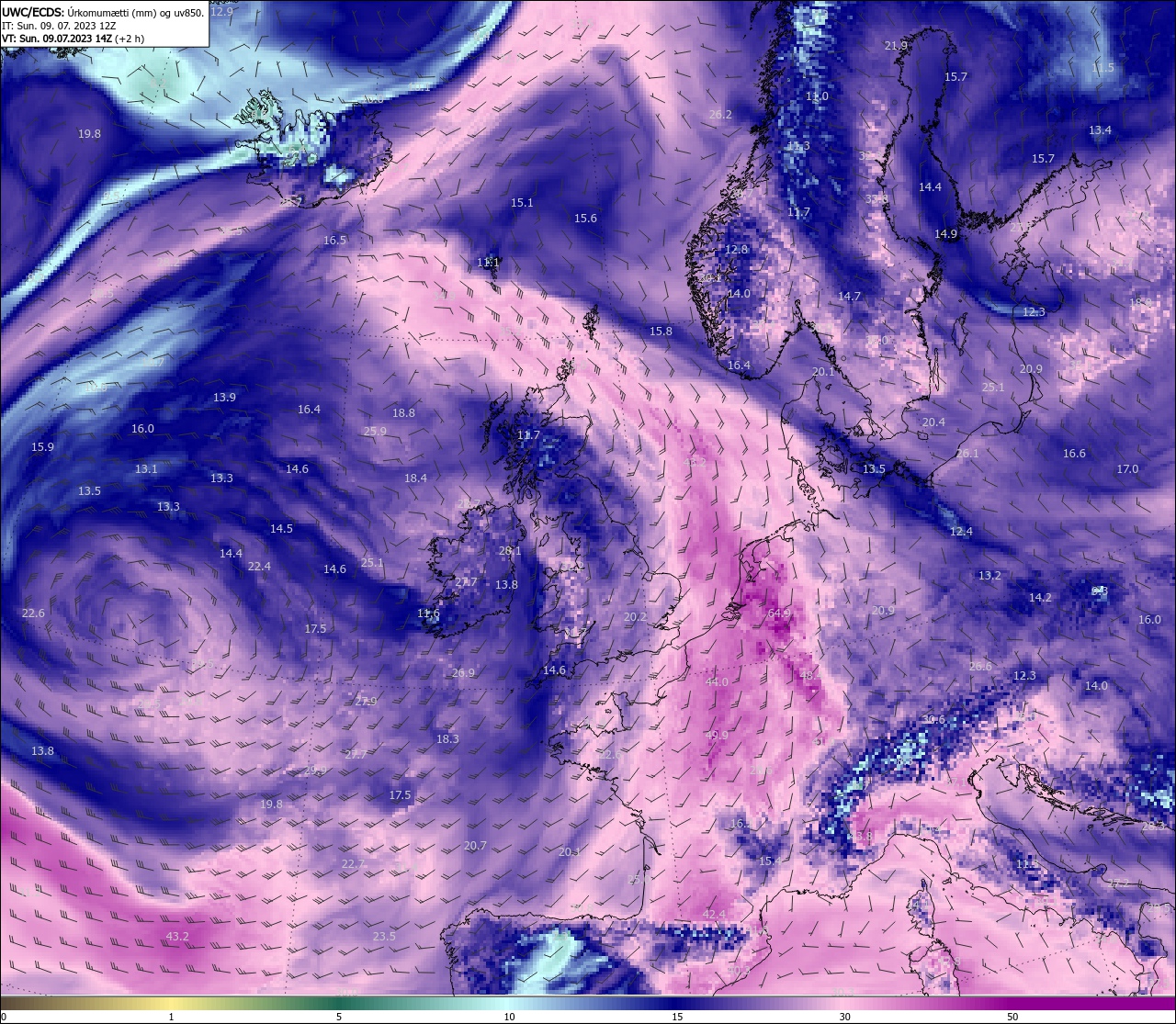This screenshot has height=1024, width=1176.
Task: Click the 11.1 value label
Action: point(488,263)
